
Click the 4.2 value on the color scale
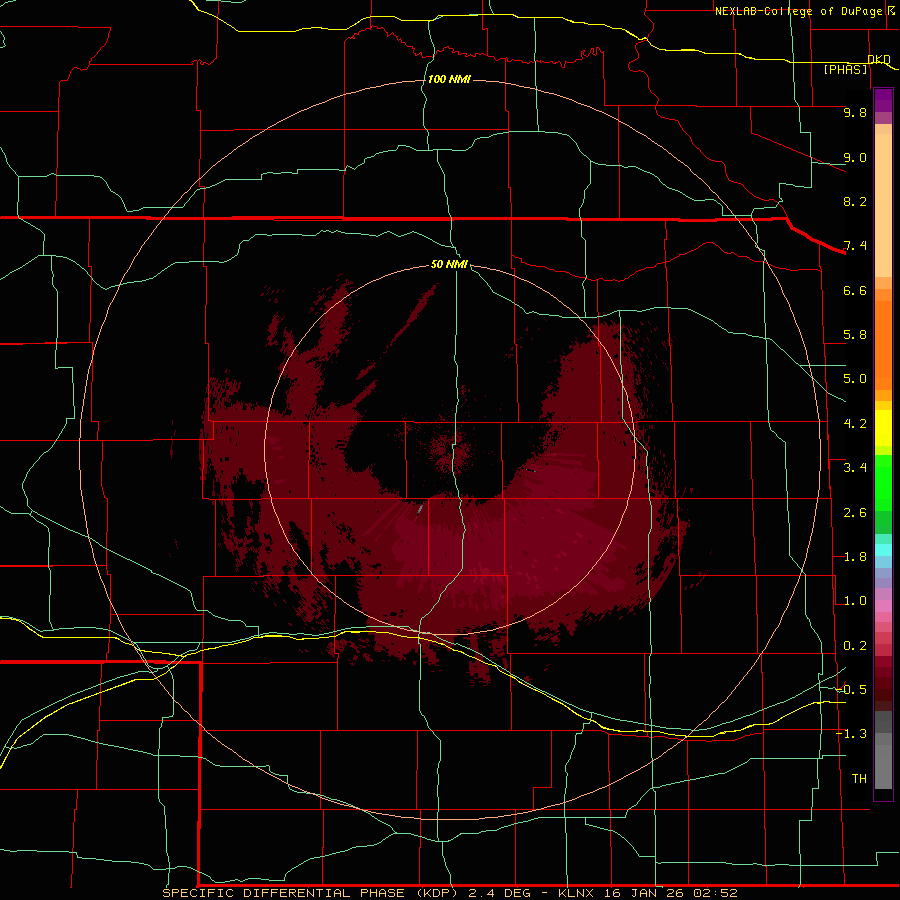point(855,424)
